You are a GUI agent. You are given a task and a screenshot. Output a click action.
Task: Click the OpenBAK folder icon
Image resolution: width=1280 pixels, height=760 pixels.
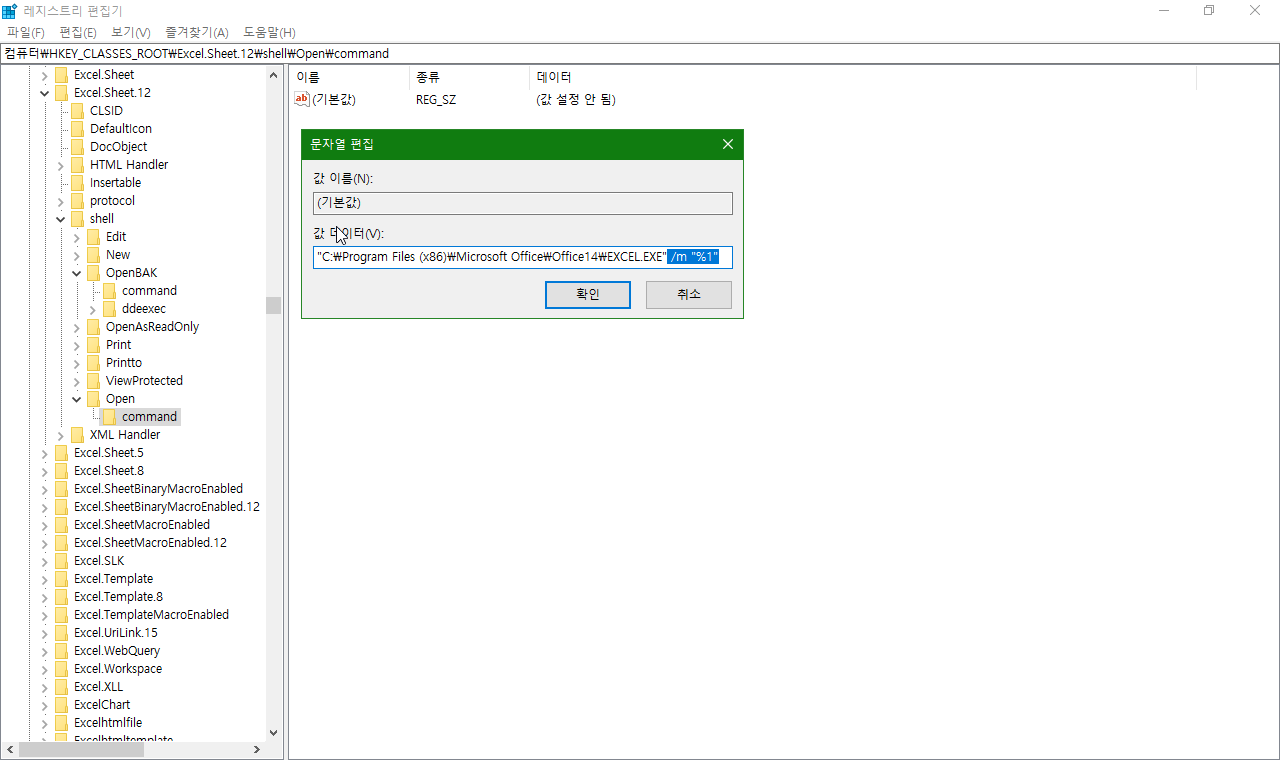[94, 273]
